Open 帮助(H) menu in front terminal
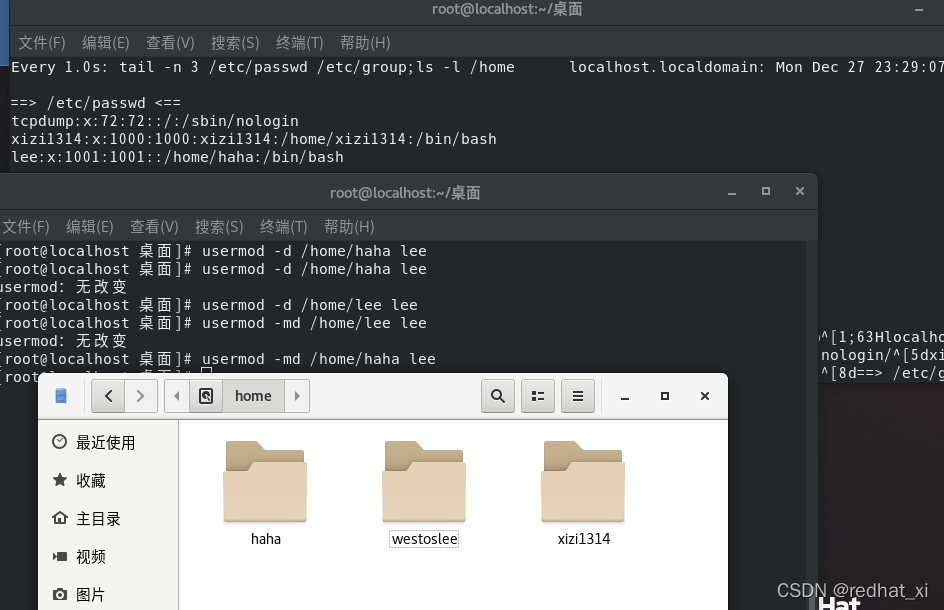This screenshot has width=944, height=610. coord(349,227)
